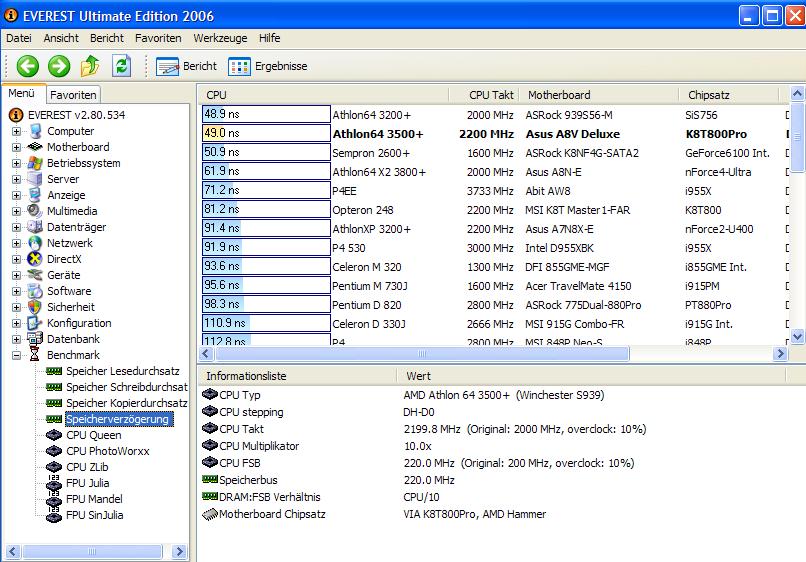Expand the Motherboard tree node
The image size is (806, 562).
(16, 147)
